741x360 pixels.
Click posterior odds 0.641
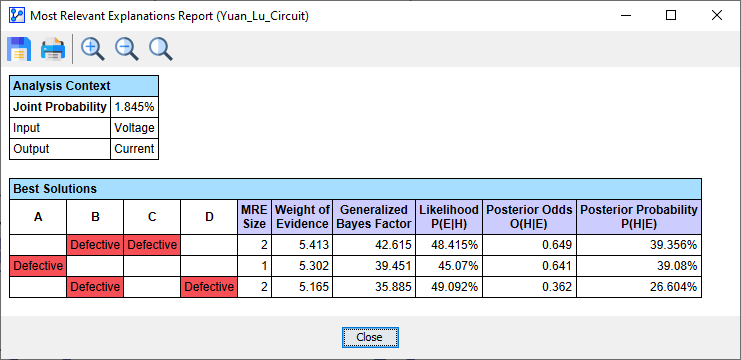(x=529, y=266)
